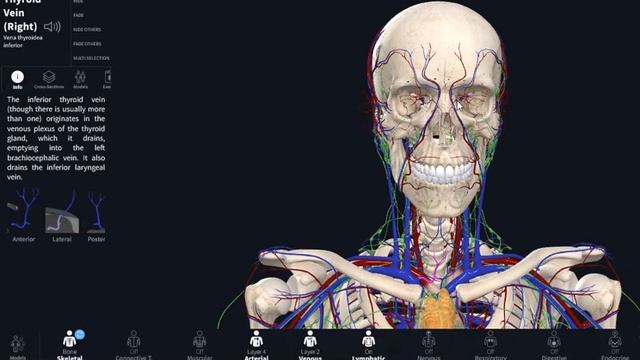The width and height of the screenshot is (640, 360).
Task: Turn on the Muscular system
Action: pos(200,345)
